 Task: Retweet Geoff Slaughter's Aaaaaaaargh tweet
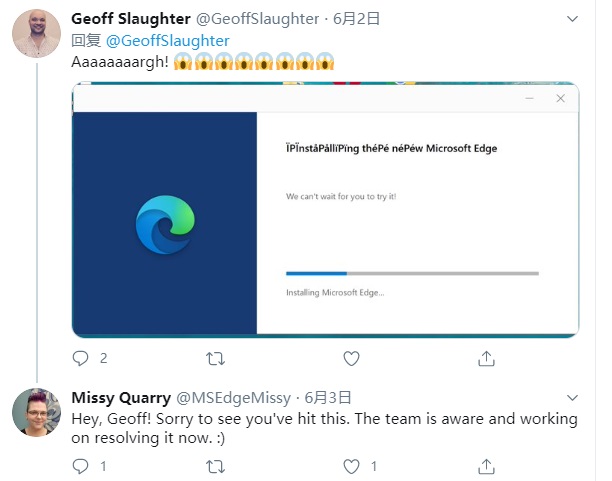[x=215, y=358]
